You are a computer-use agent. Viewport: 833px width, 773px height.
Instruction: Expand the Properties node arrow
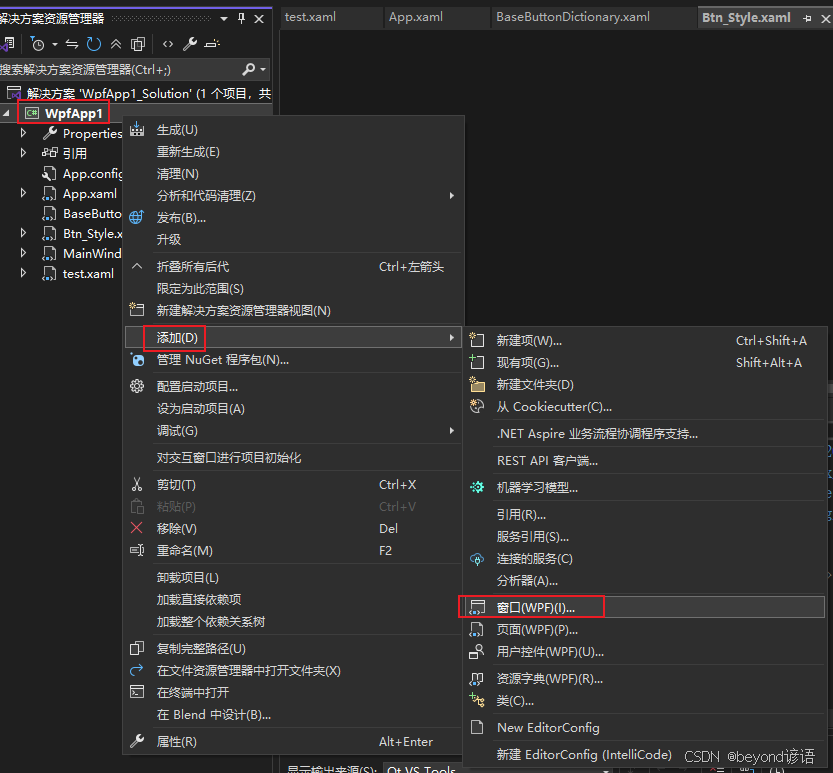click(23, 133)
